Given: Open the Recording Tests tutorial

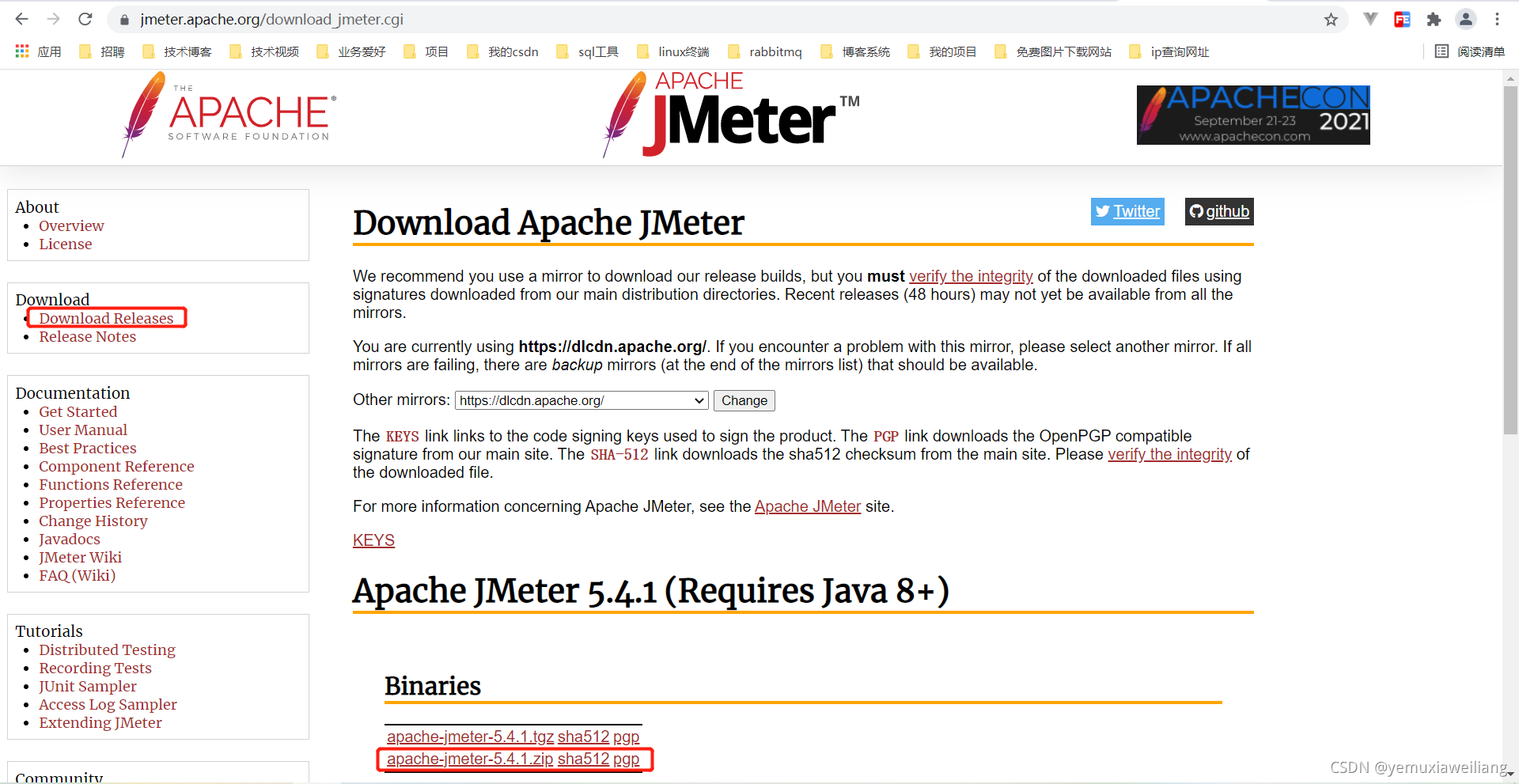Looking at the screenshot, I should click(95, 668).
